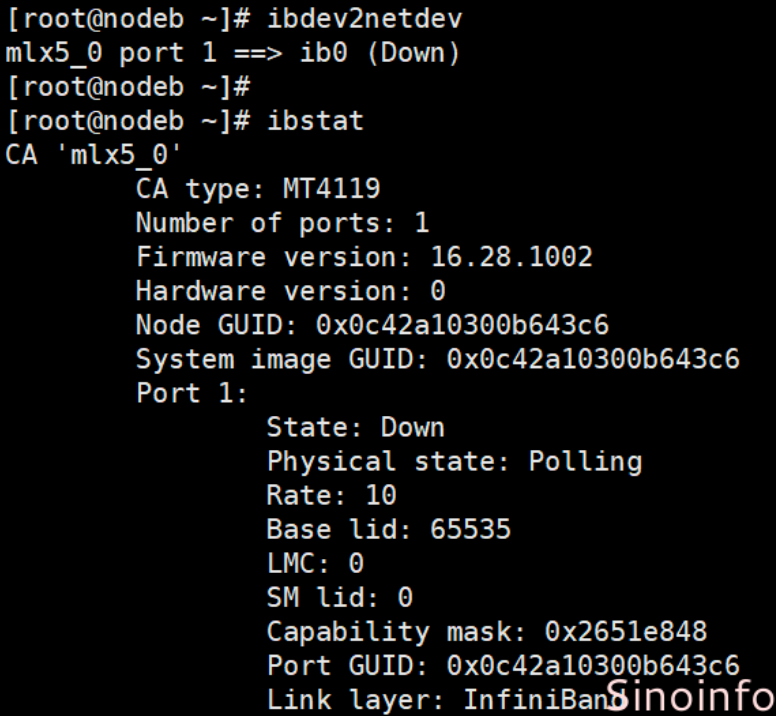Viewport: 776px width, 716px height.
Task: Click the CA type MT4119 value
Action: click(331, 189)
